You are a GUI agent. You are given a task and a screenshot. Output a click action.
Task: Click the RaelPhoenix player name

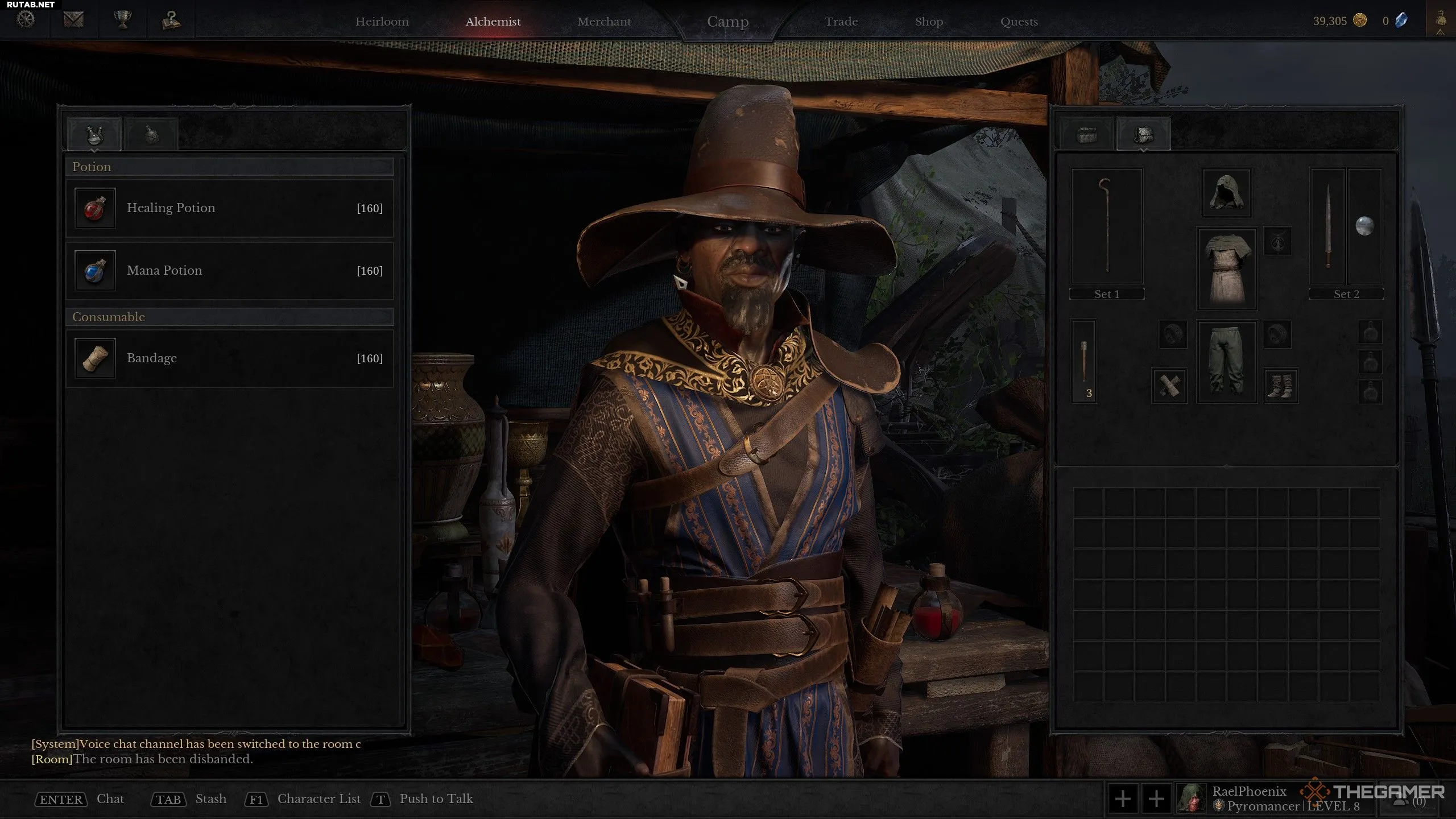(1249, 792)
